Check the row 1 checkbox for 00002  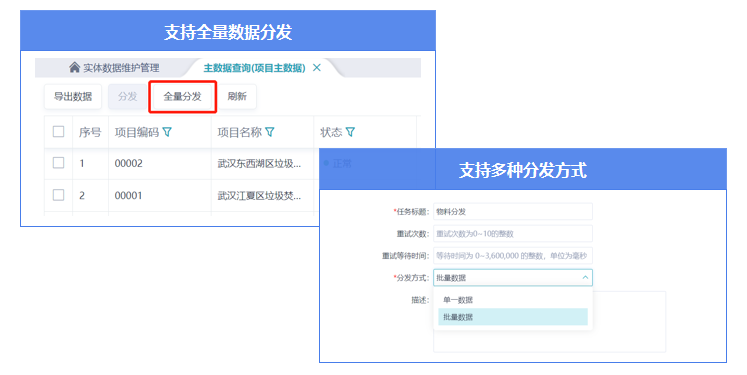(x=59, y=163)
